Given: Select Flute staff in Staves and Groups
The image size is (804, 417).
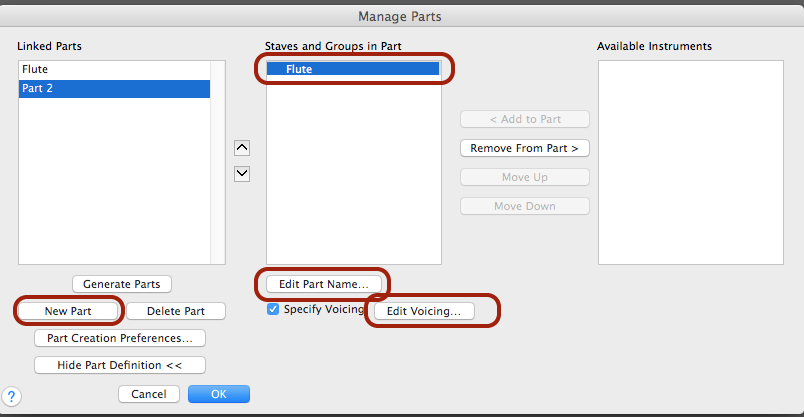Looking at the screenshot, I should [x=353, y=69].
